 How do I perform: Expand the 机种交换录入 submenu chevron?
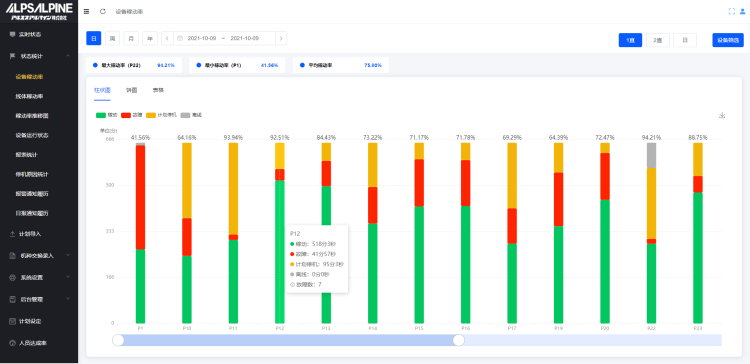[x=68, y=256]
